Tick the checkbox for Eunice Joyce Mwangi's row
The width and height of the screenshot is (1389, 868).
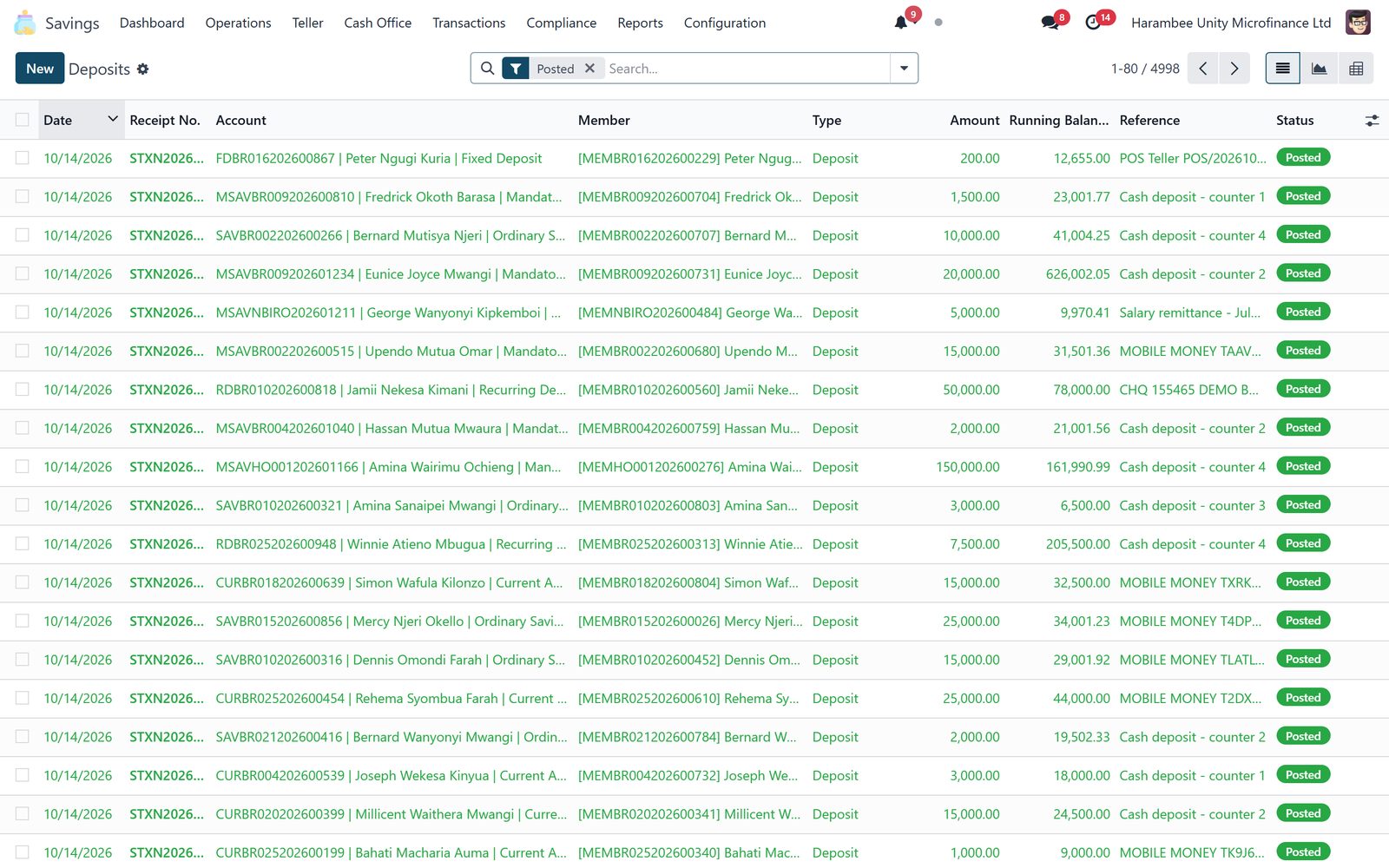click(23, 273)
